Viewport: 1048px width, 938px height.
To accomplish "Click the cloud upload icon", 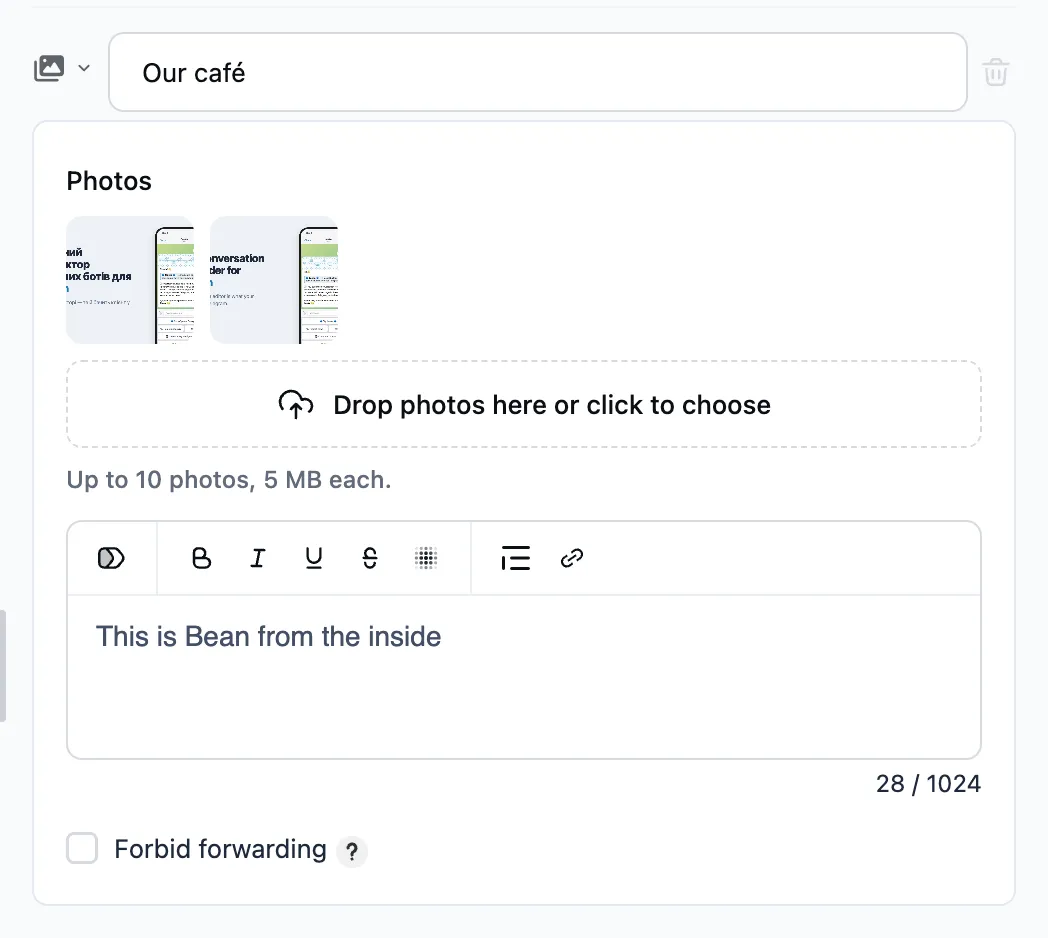I will (295, 404).
